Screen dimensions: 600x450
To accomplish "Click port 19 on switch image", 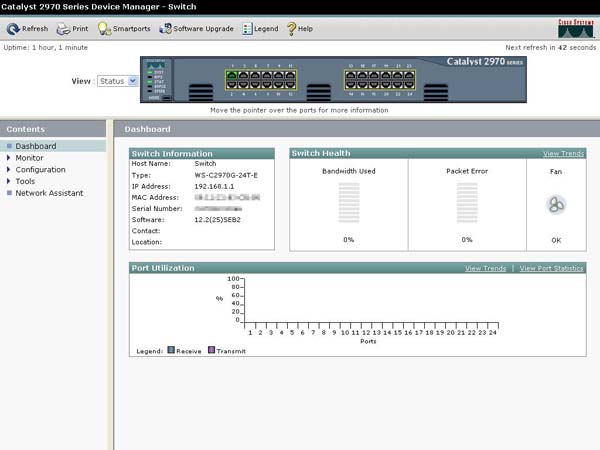I will tap(386, 75).
